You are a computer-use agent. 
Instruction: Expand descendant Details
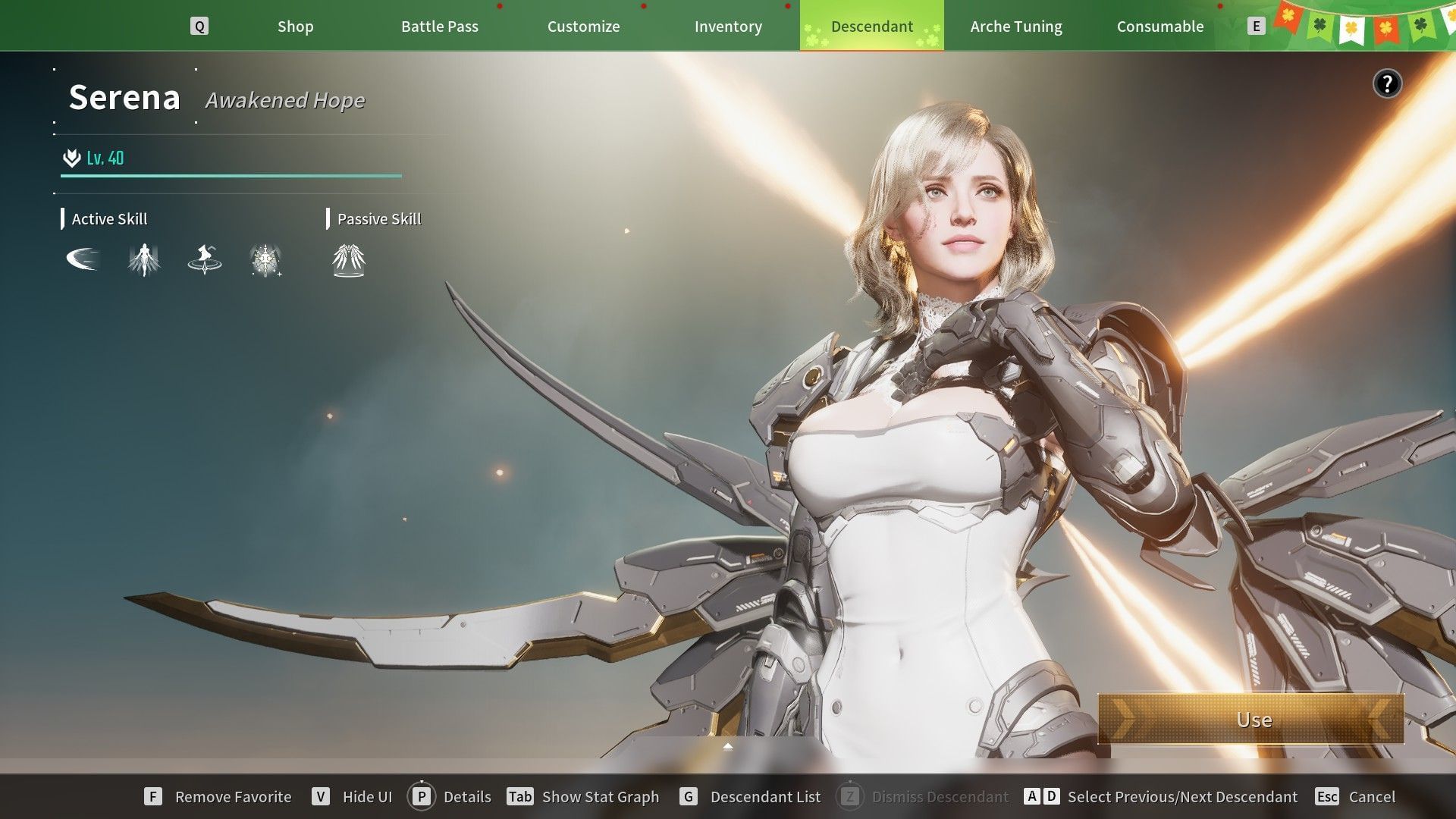click(450, 796)
